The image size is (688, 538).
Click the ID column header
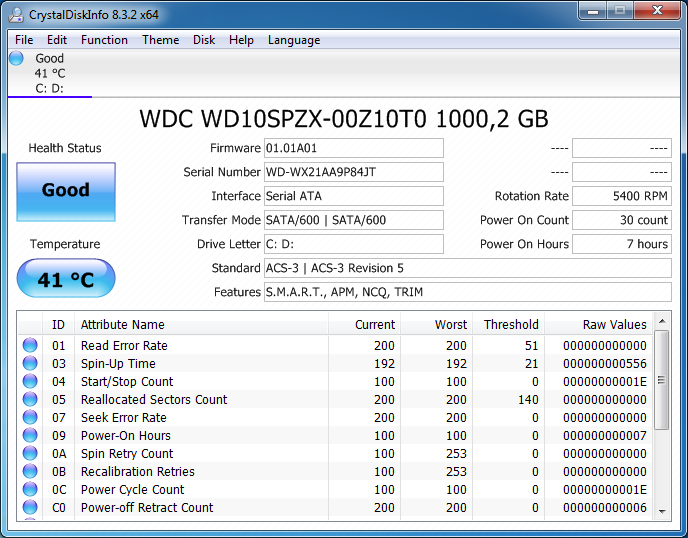[58, 324]
